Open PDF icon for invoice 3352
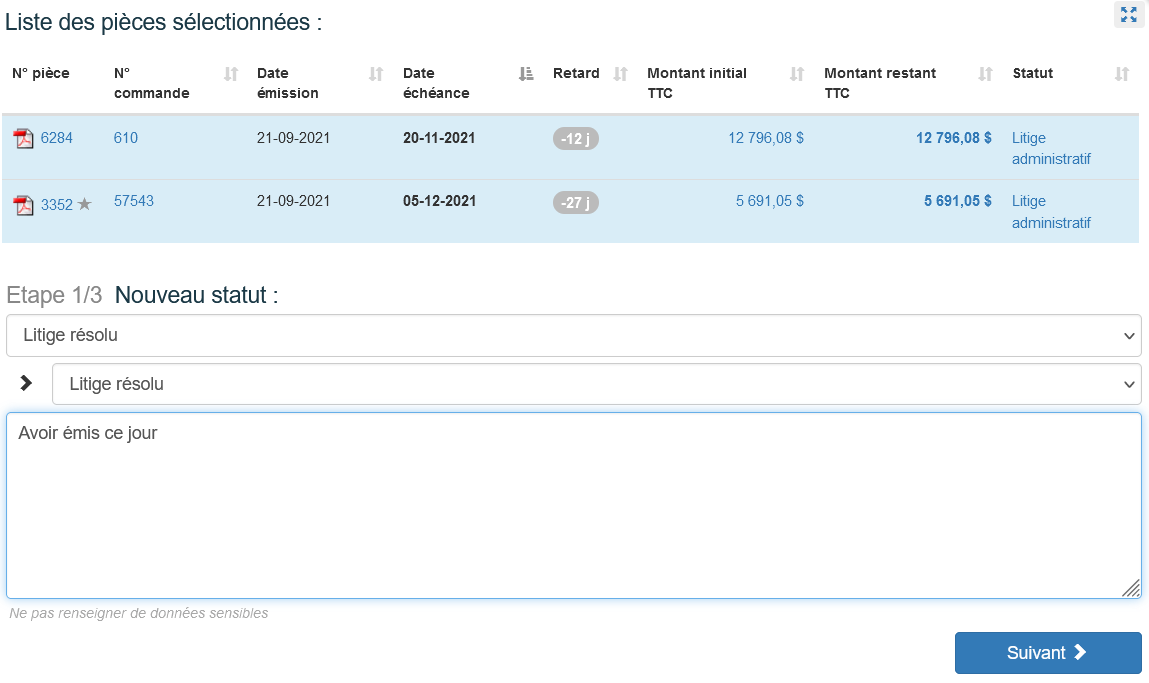The height and width of the screenshot is (683, 1149). tap(23, 205)
